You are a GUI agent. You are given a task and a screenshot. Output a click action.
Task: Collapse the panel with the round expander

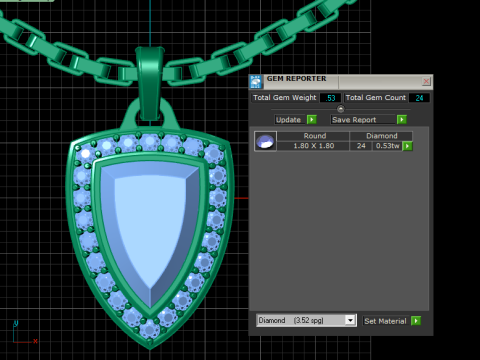tap(340, 109)
